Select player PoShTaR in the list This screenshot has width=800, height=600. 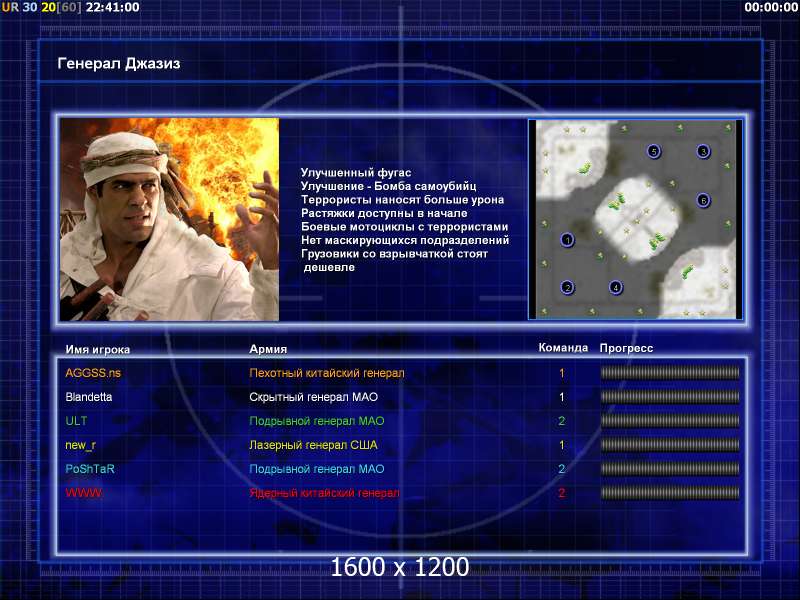[x=87, y=469]
